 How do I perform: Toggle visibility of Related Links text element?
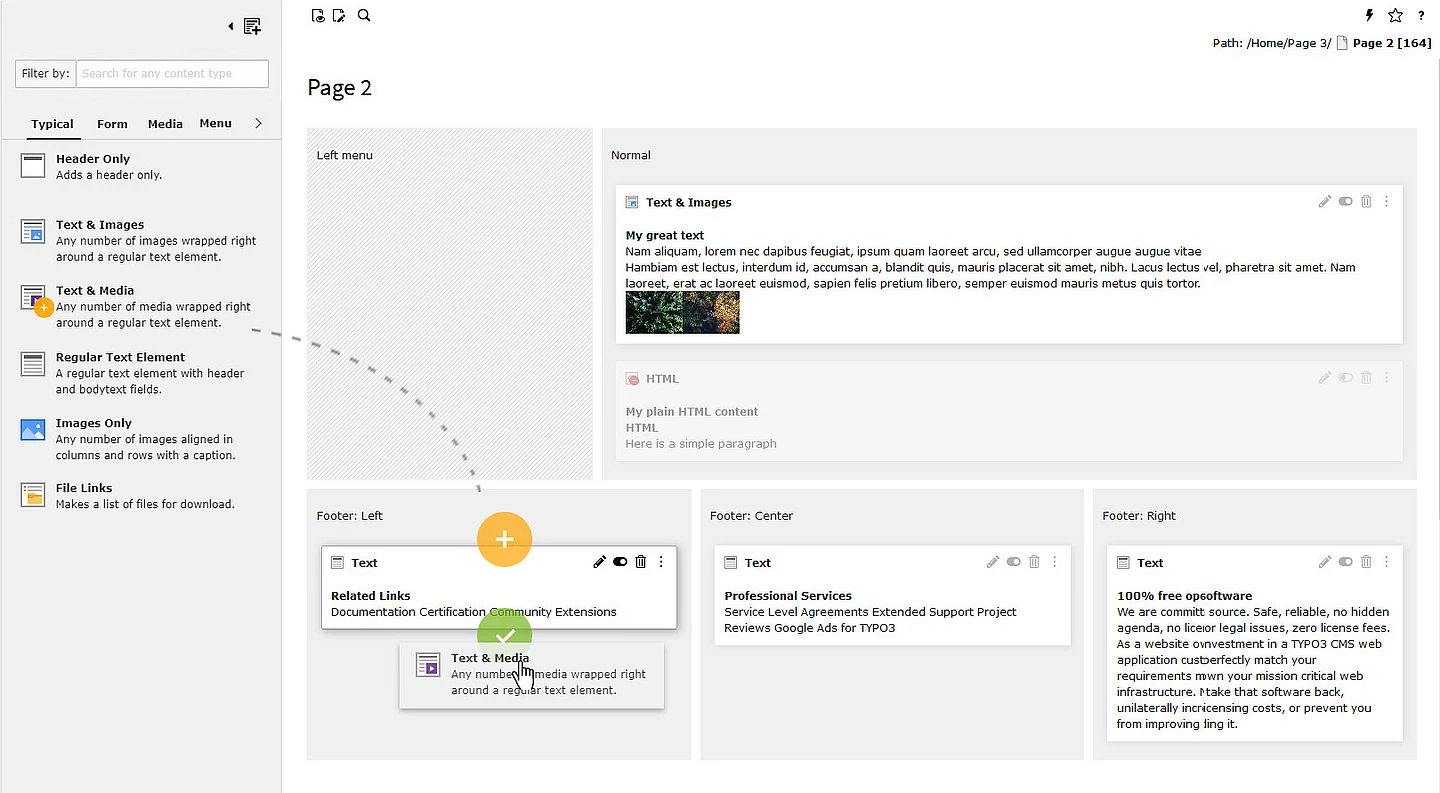[x=620, y=562]
